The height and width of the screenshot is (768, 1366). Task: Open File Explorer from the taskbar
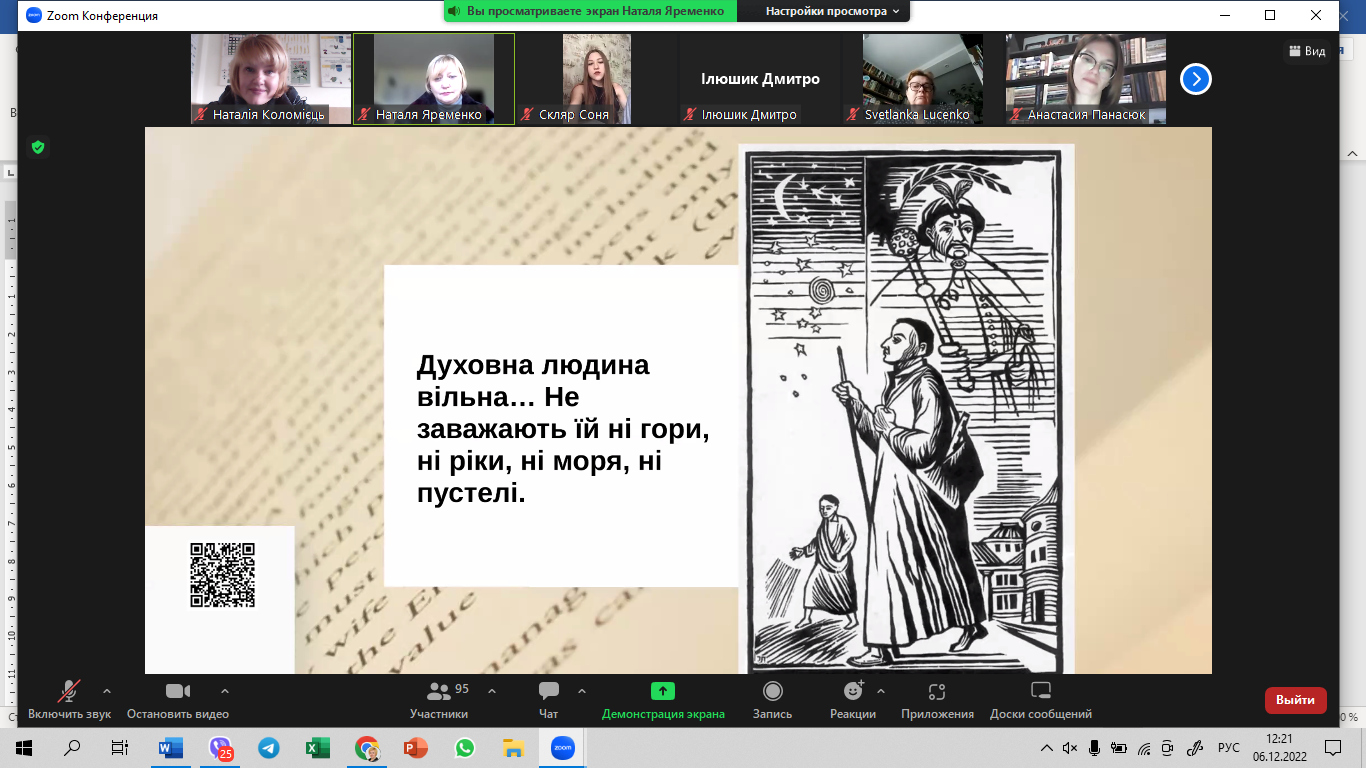tap(513, 748)
